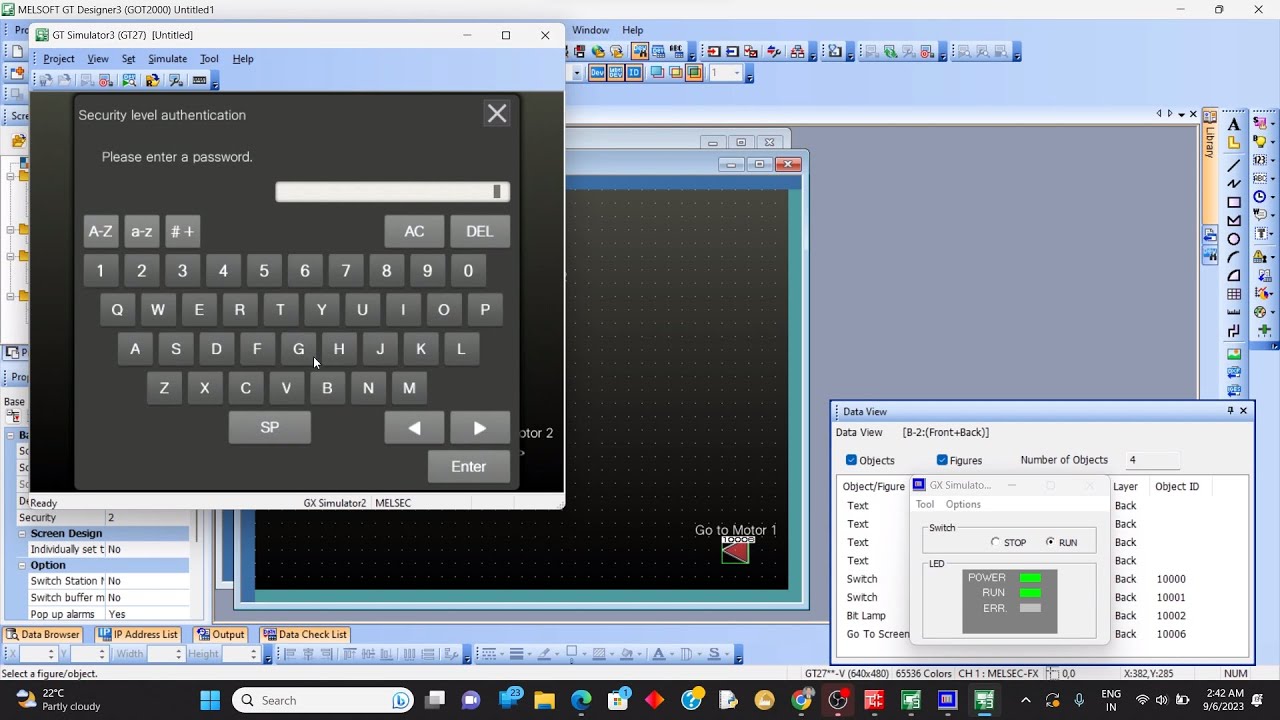Image resolution: width=1280 pixels, height=720 pixels.
Task: Select the Circle figure tool
Action: [1234, 239]
